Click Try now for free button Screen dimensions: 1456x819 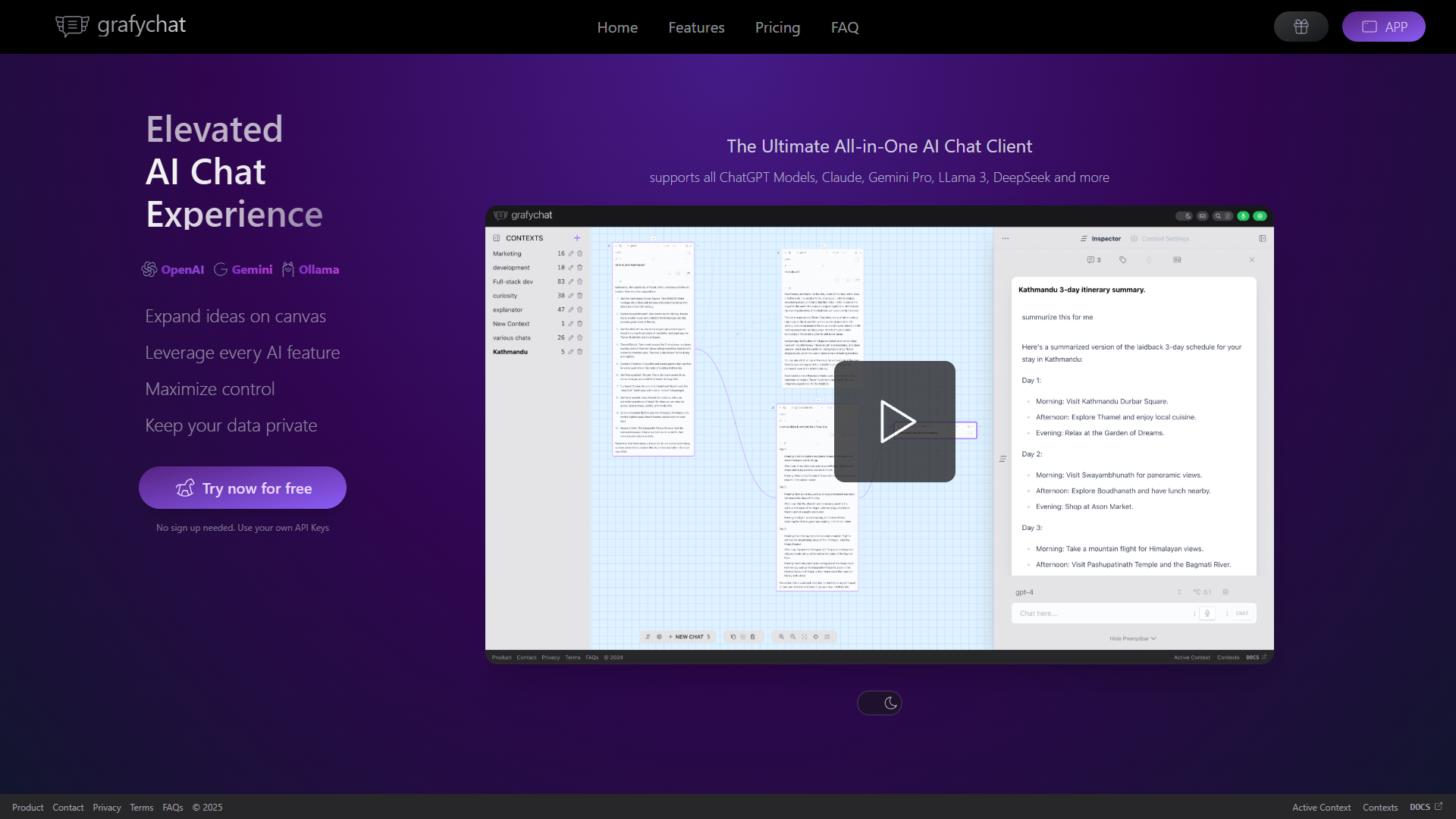pos(243,488)
